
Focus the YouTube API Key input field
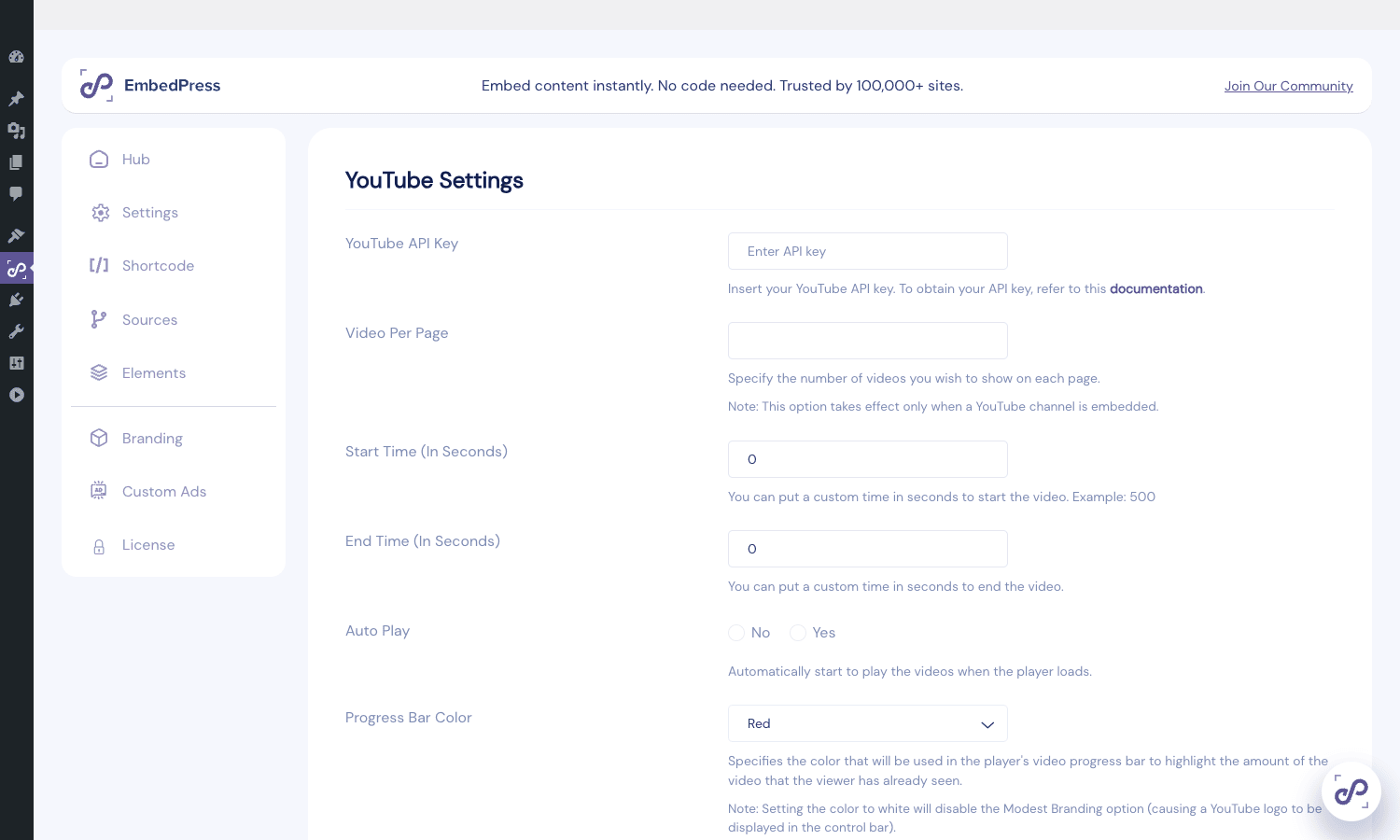(x=868, y=251)
